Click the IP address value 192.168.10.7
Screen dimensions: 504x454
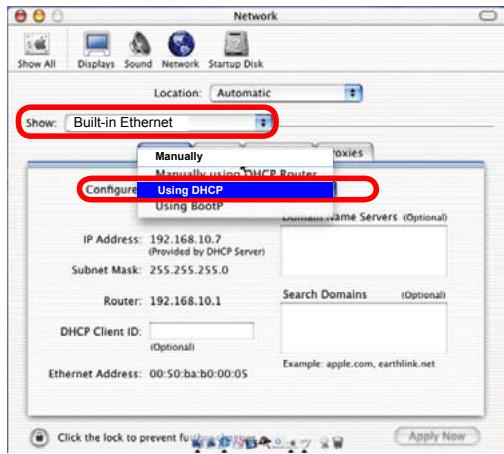[186, 239]
